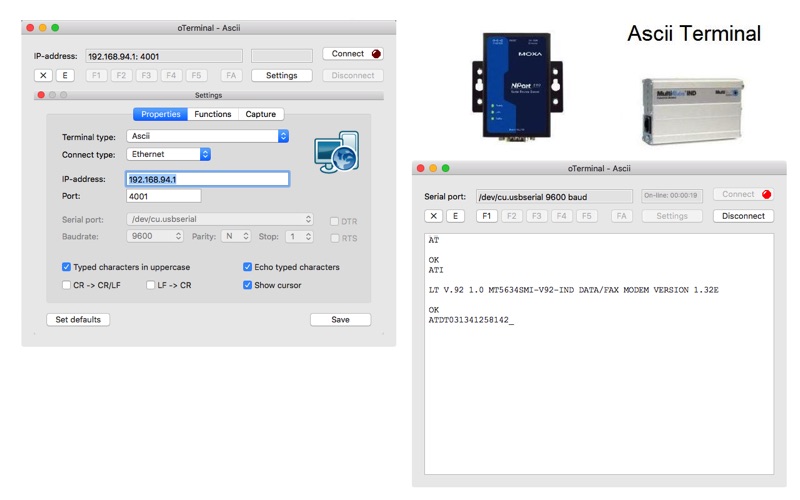The height and width of the screenshot is (500, 800).
Task: Click Connect in the serial port terminal window
Action: [x=743, y=194]
